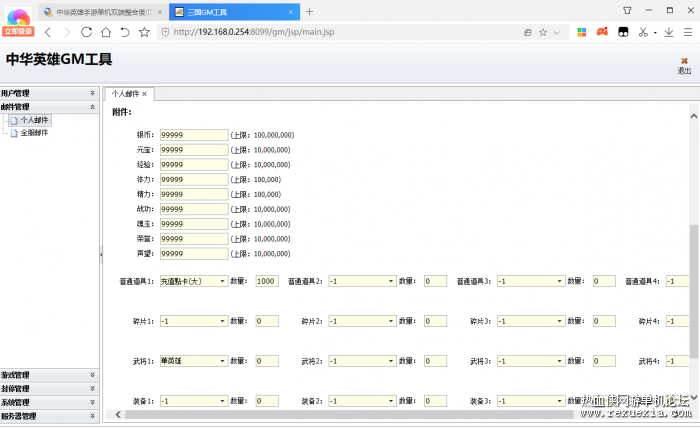Open the red game controller icon
The height and width of the screenshot is (428, 700).
click(x=602, y=32)
